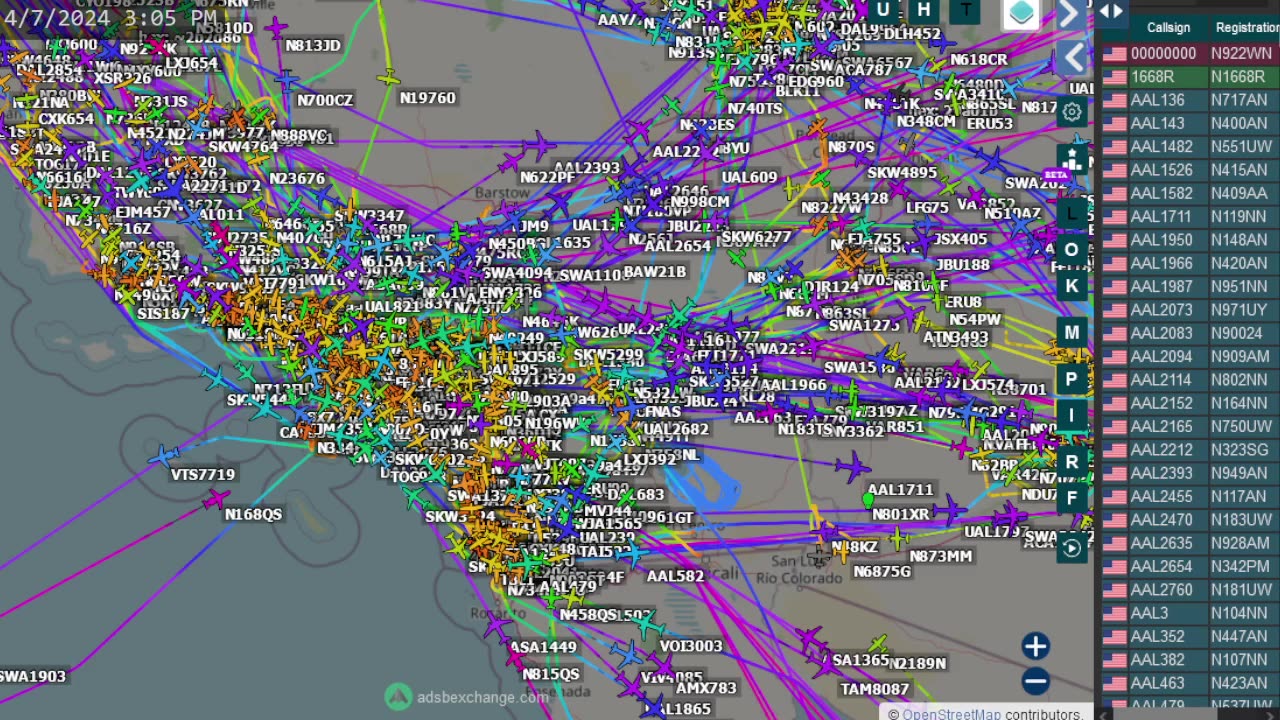Viewport: 1280px width, 720px height.
Task: Select callsign AAL1582 in table
Action: (1161, 193)
